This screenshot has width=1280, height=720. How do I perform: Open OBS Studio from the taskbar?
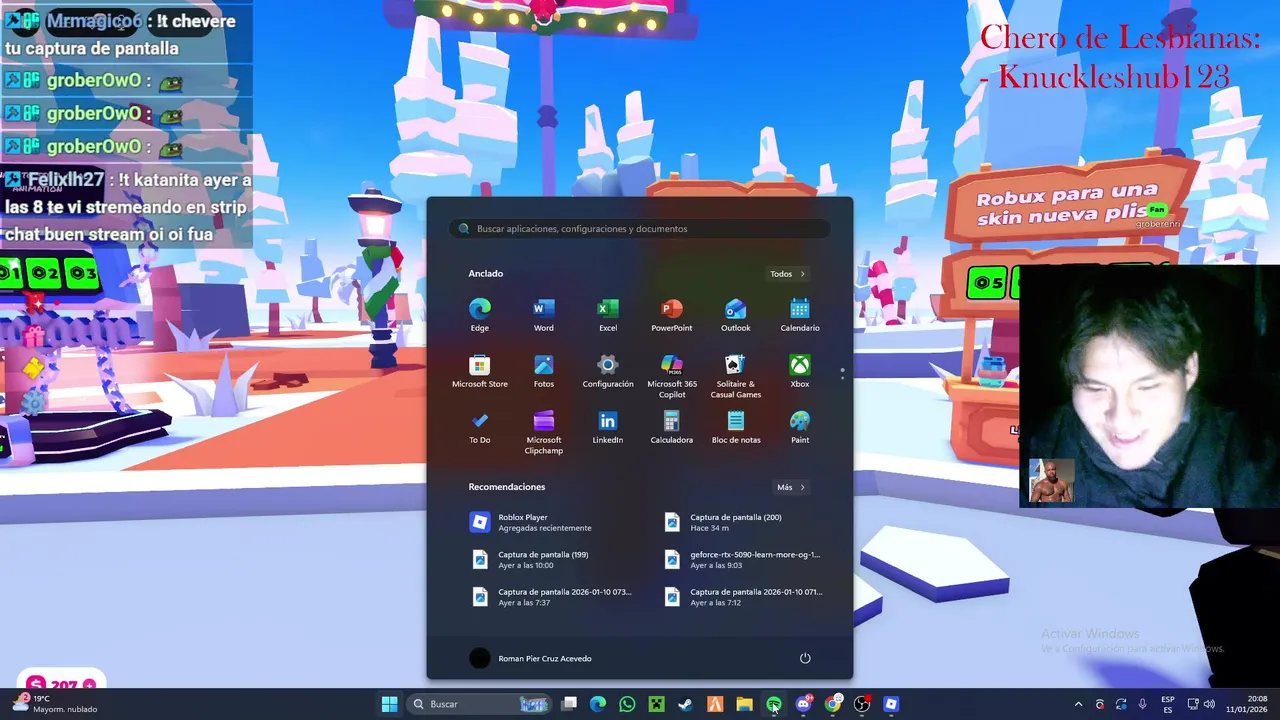pos(862,704)
